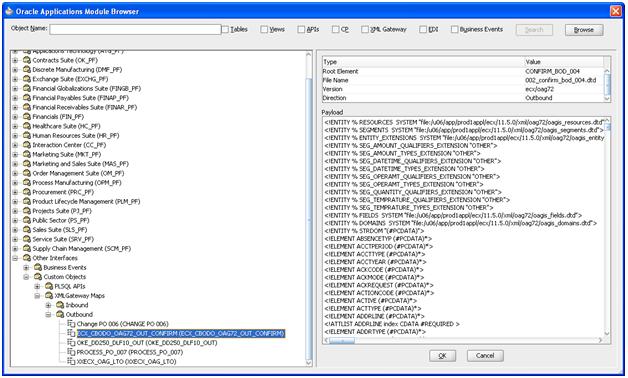Click the Interaction Center folder icon
Image resolution: width=628 pixels, height=378 pixels.
26,145
